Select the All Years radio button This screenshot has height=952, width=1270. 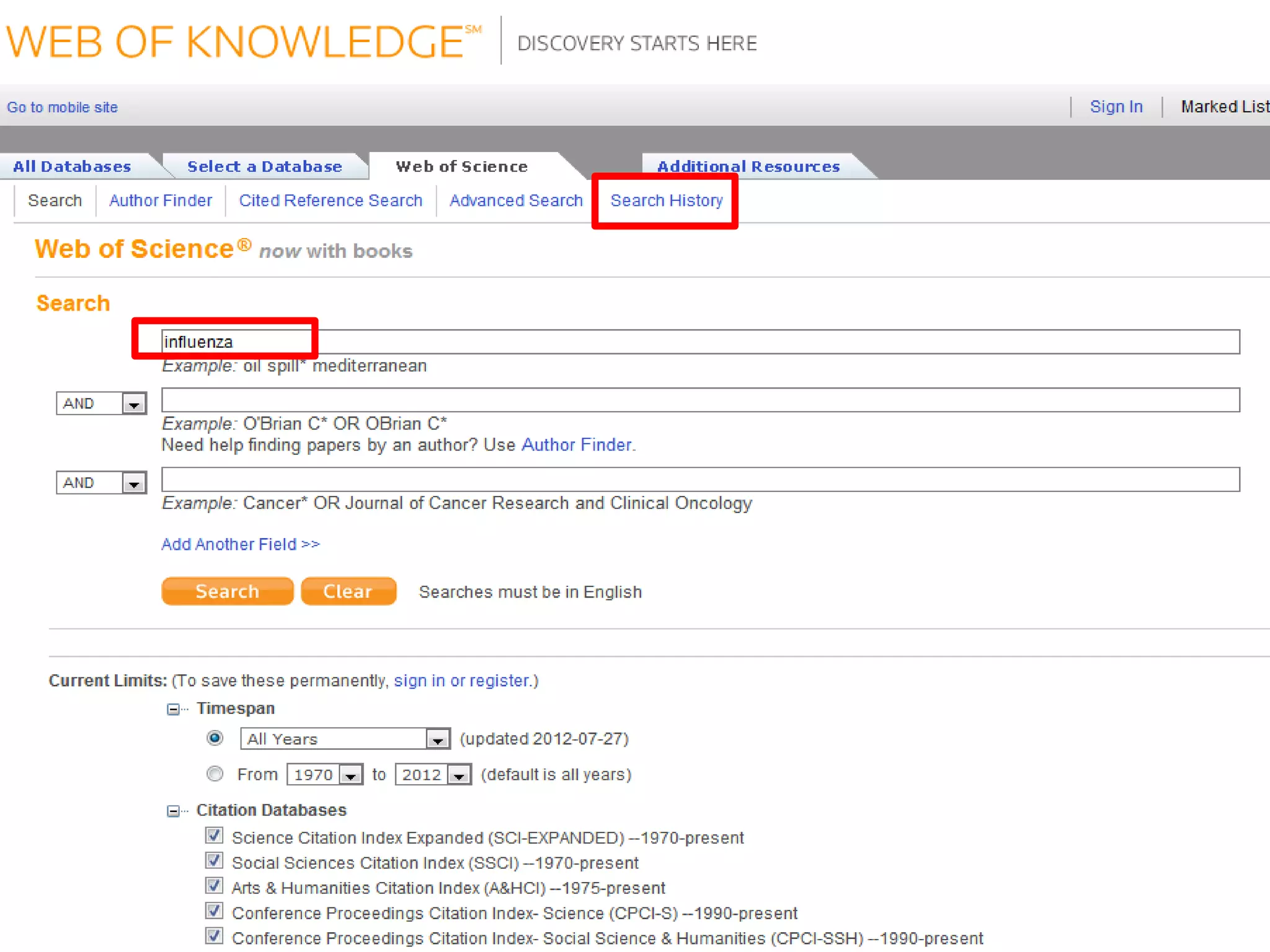click(x=215, y=738)
